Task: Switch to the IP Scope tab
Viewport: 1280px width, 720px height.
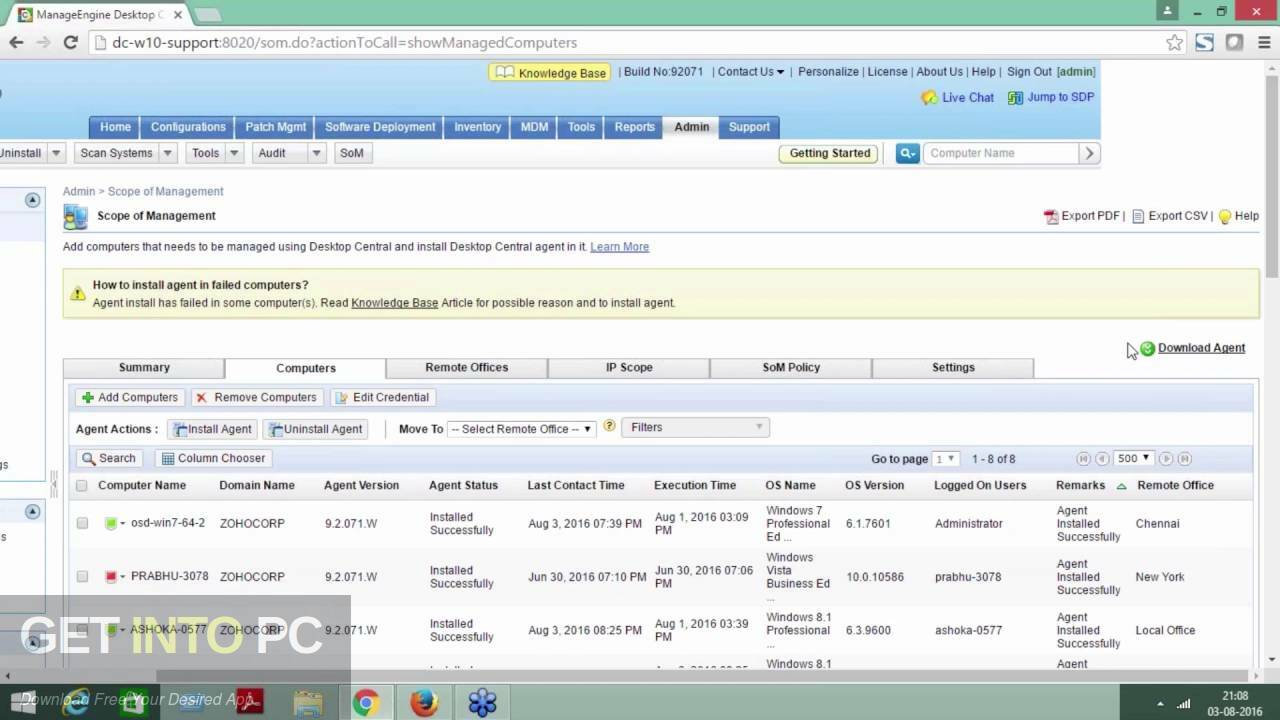Action: (x=629, y=368)
